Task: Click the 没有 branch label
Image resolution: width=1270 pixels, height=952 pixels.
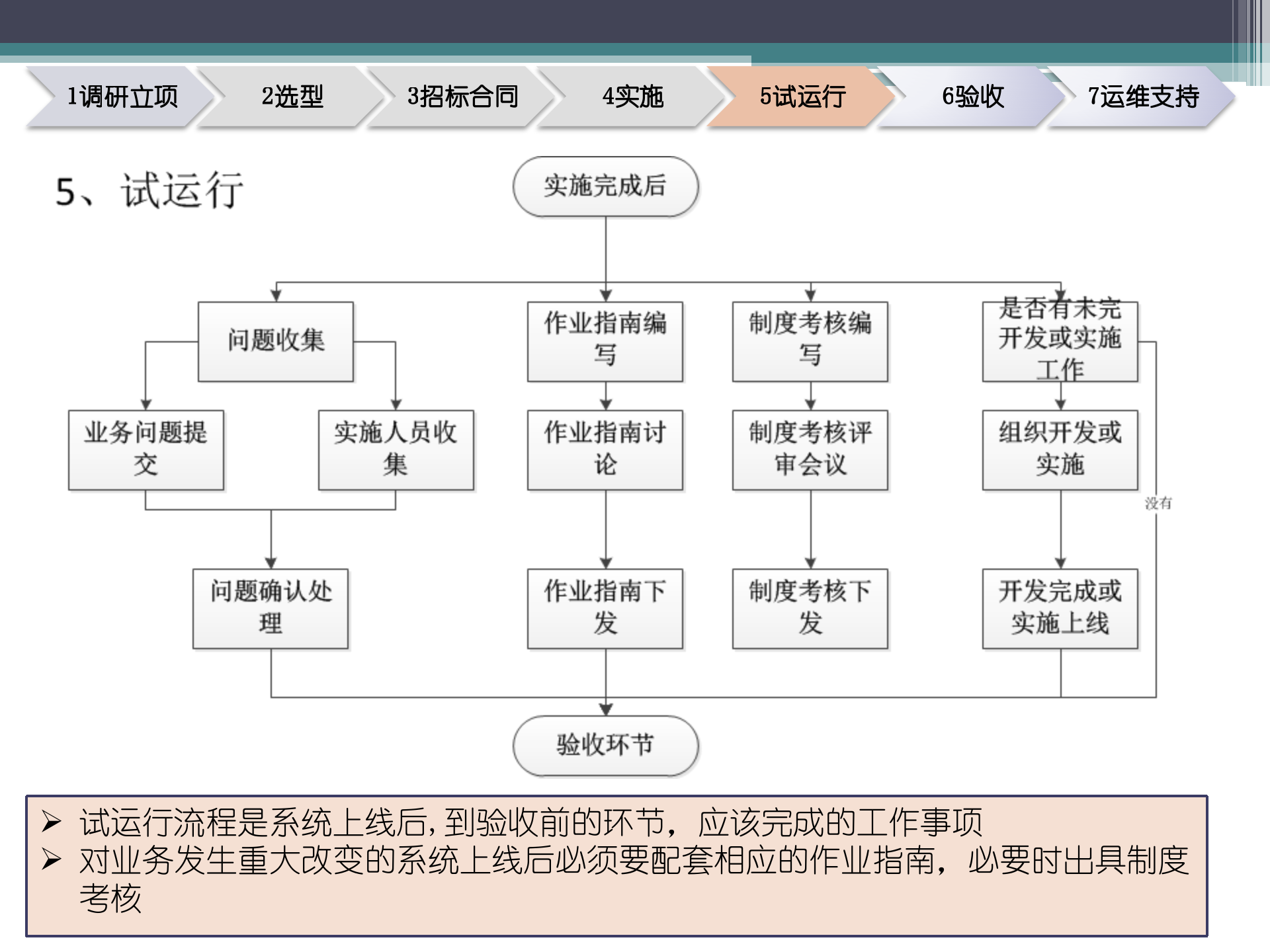Action: pyautogui.click(x=1159, y=504)
